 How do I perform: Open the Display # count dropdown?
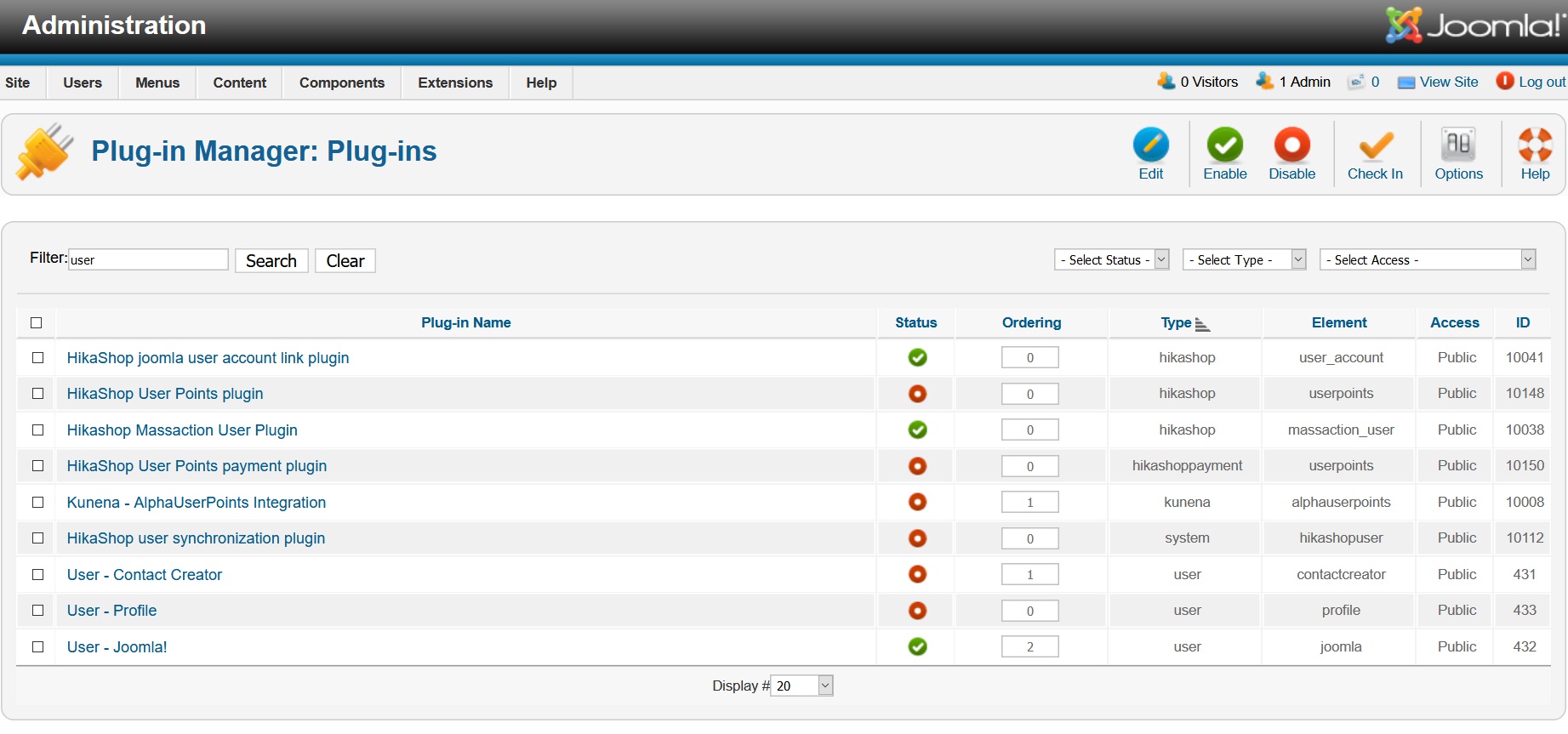pos(801,686)
